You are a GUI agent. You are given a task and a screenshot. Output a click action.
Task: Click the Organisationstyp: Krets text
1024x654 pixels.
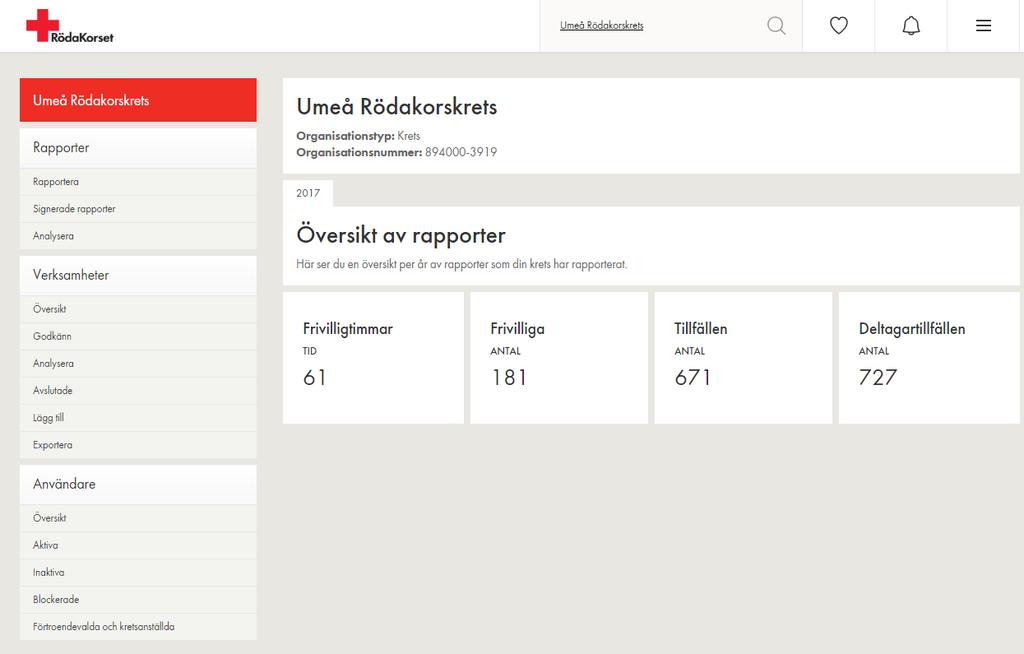coord(358,136)
